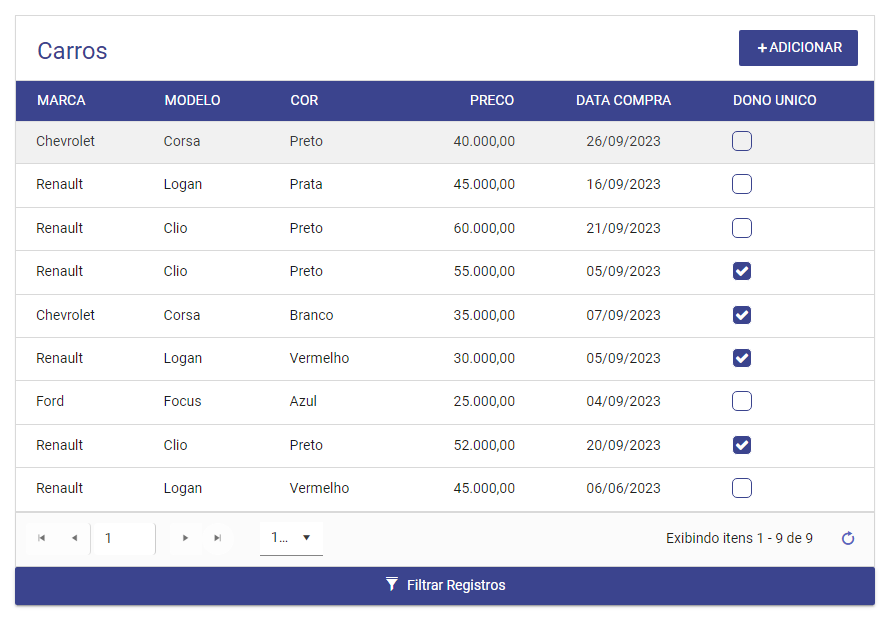Screen dimensions: 890x630
Task: Select the Ford Focus Azul row
Action: 445,402
